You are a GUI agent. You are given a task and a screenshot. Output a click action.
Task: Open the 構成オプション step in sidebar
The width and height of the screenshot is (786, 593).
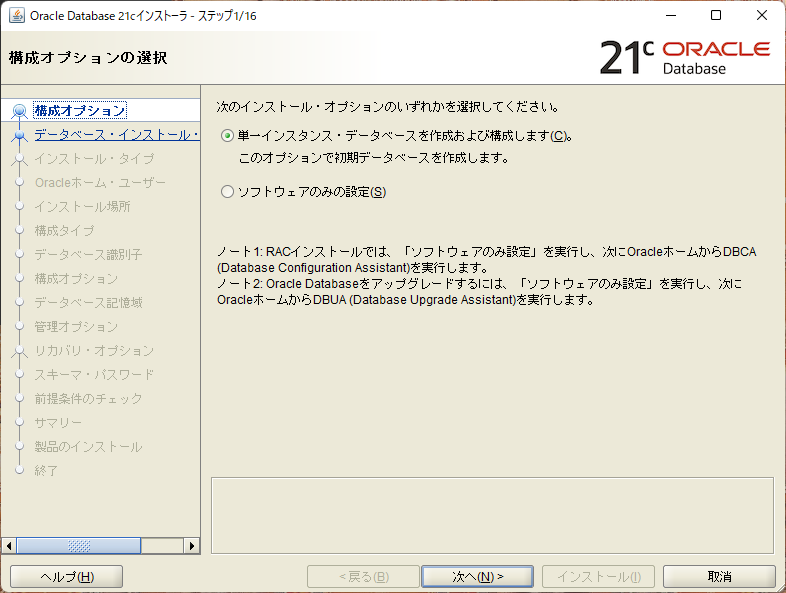click(80, 110)
